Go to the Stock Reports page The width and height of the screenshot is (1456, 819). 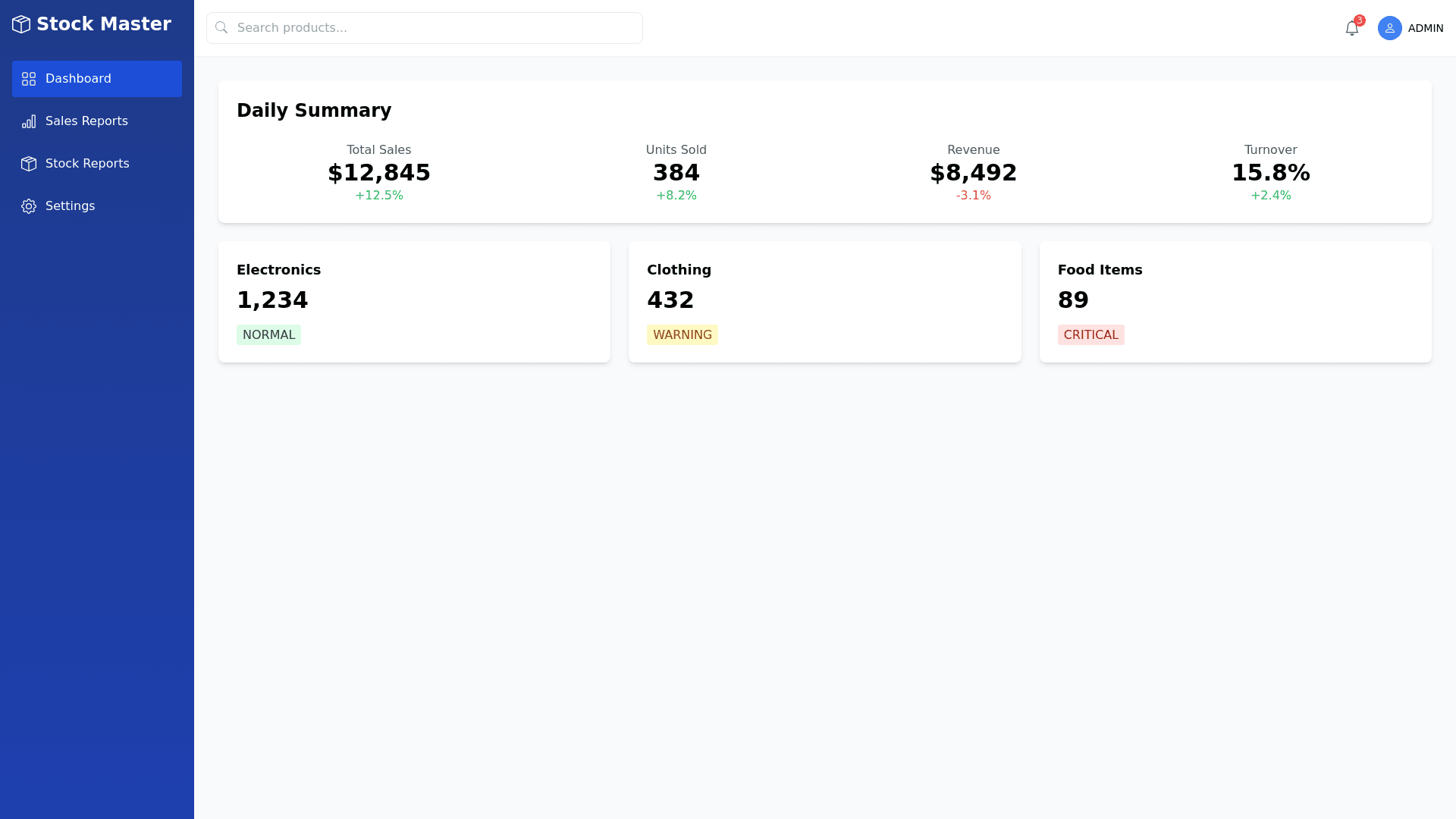pos(87,164)
